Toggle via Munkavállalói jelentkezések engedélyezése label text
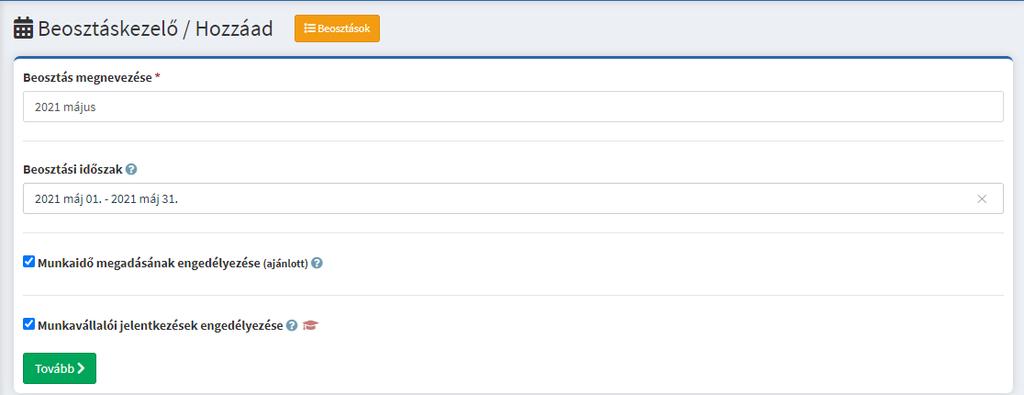 pos(161,325)
